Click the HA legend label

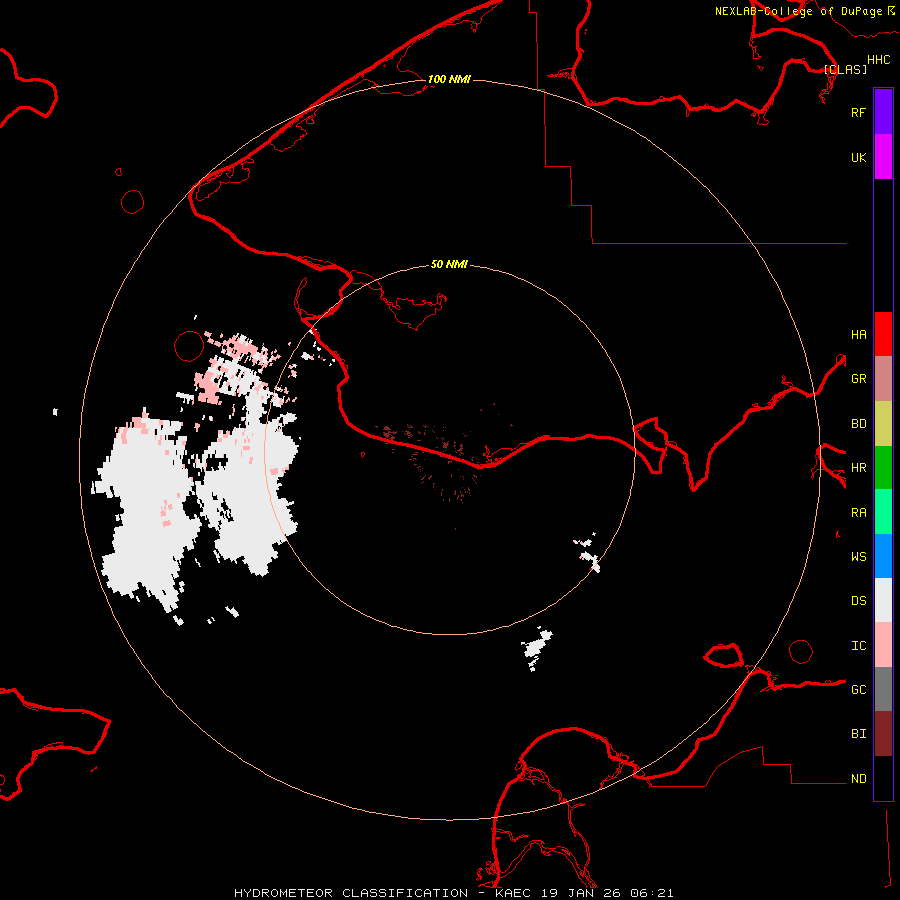click(858, 334)
